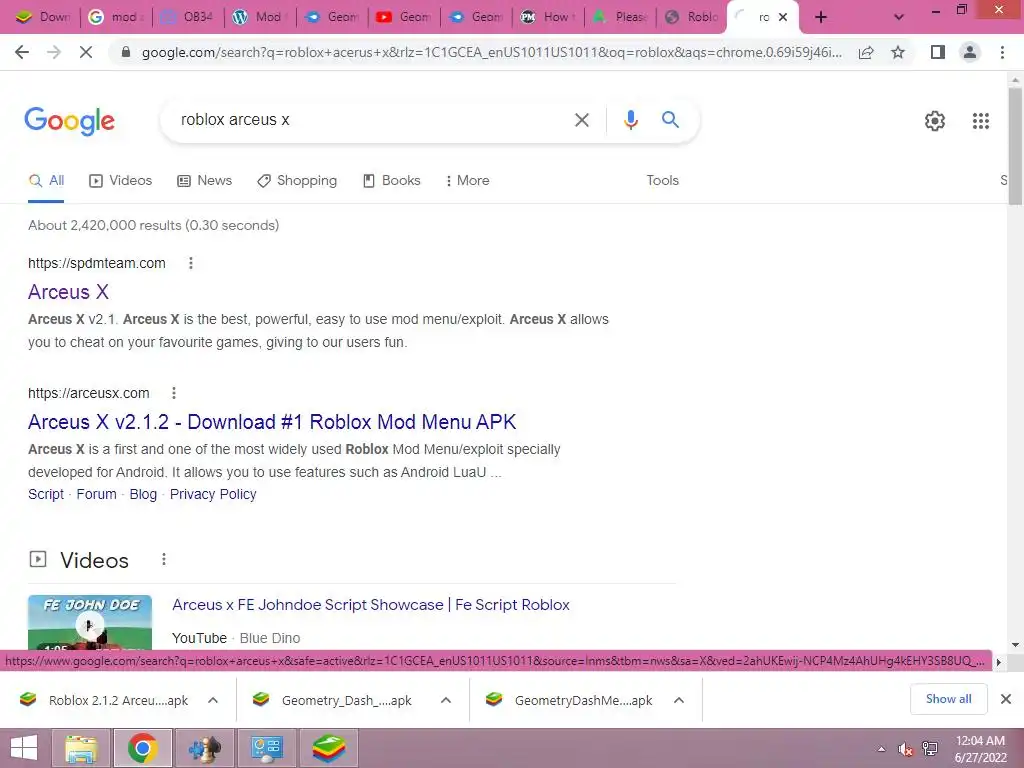Switch to the Roblo tab

click(x=692, y=17)
